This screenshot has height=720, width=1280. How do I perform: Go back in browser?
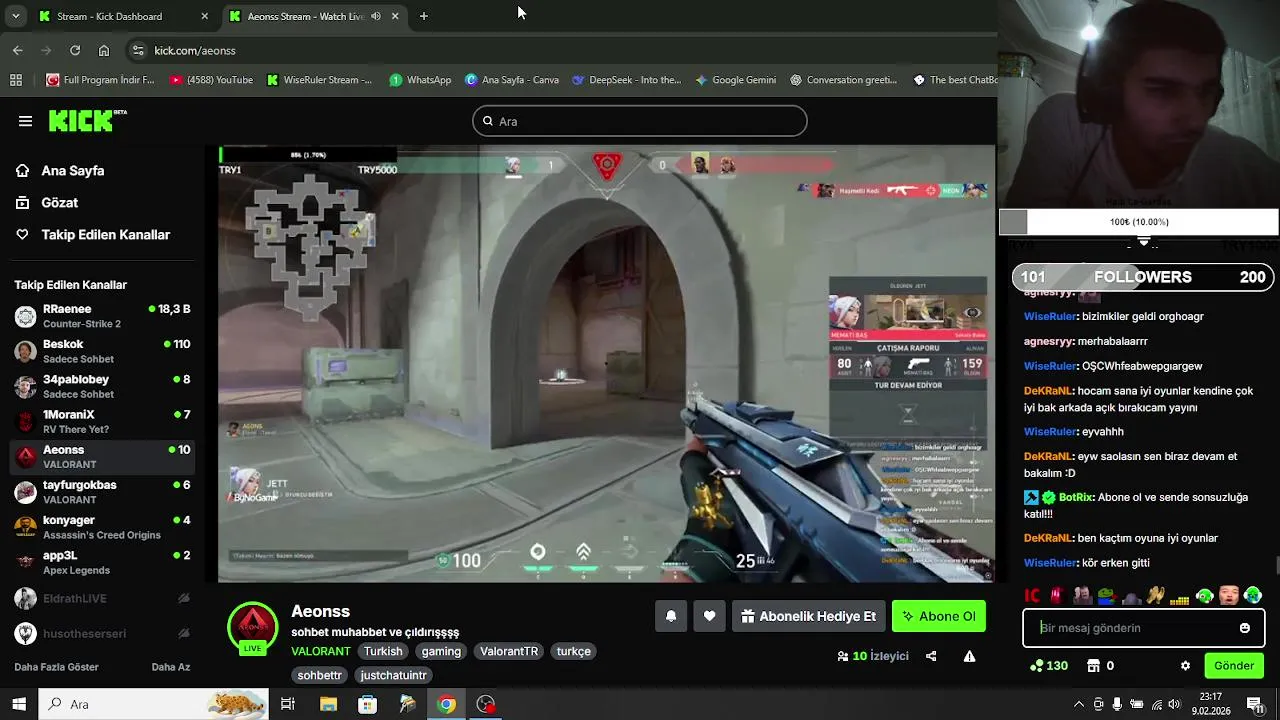tap(18, 50)
